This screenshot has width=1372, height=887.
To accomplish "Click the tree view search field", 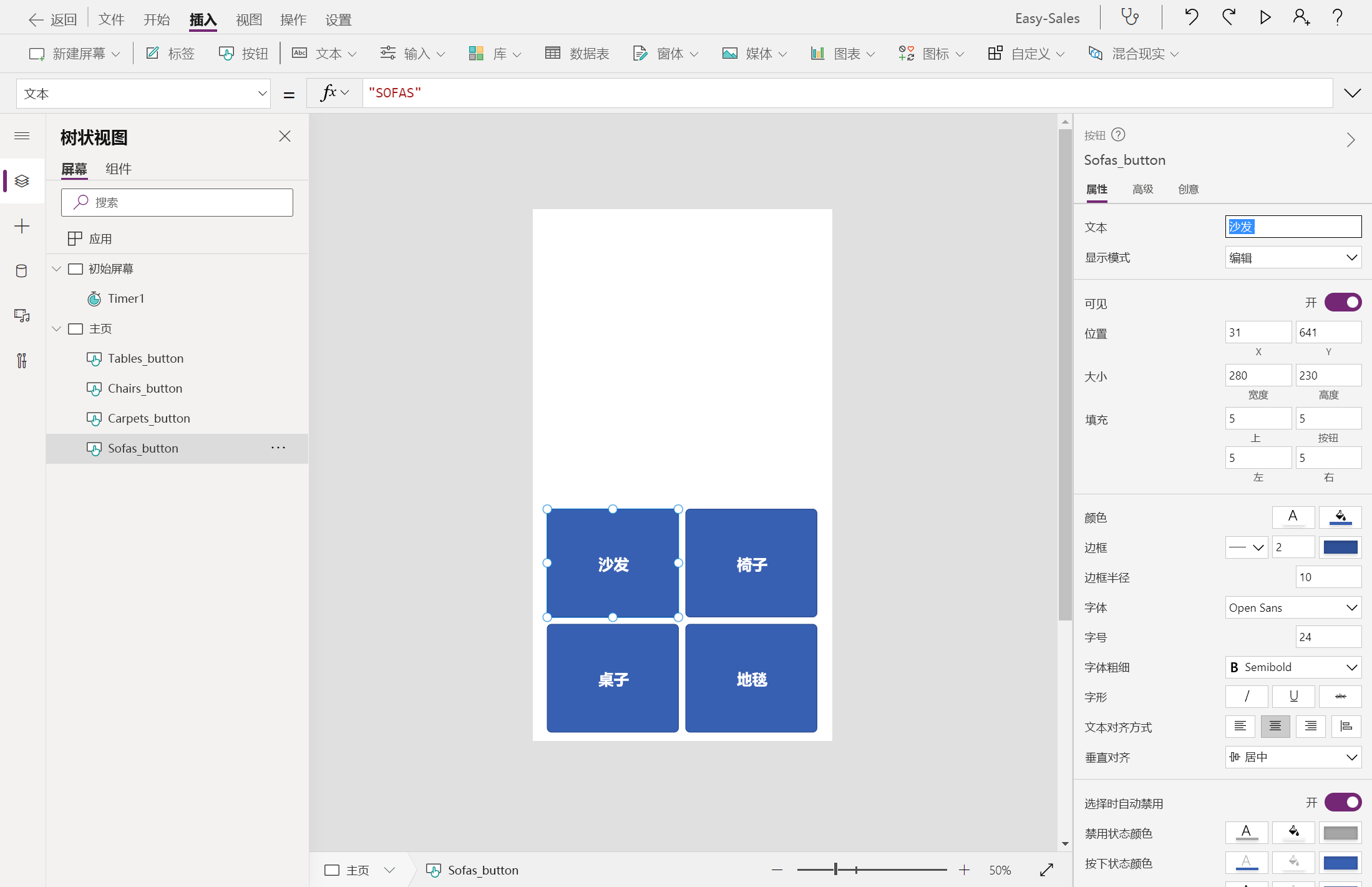I will pos(177,202).
